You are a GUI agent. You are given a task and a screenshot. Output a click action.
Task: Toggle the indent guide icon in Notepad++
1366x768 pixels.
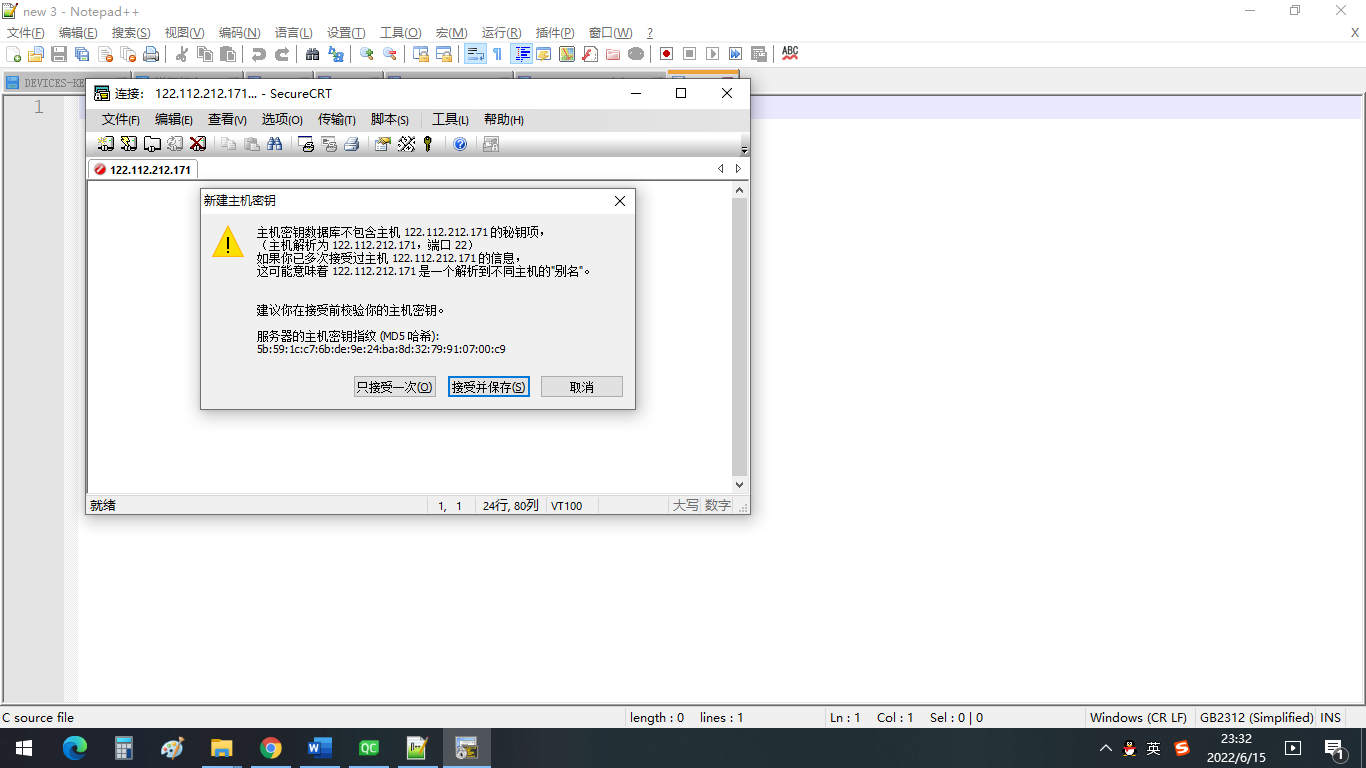(x=521, y=54)
